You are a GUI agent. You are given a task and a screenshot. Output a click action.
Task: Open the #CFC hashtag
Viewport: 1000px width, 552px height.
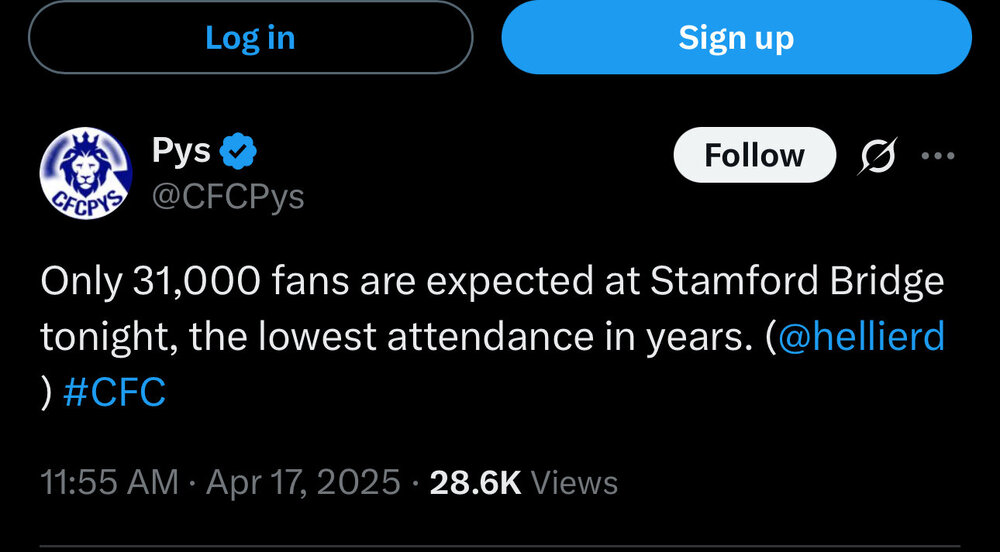coord(115,392)
